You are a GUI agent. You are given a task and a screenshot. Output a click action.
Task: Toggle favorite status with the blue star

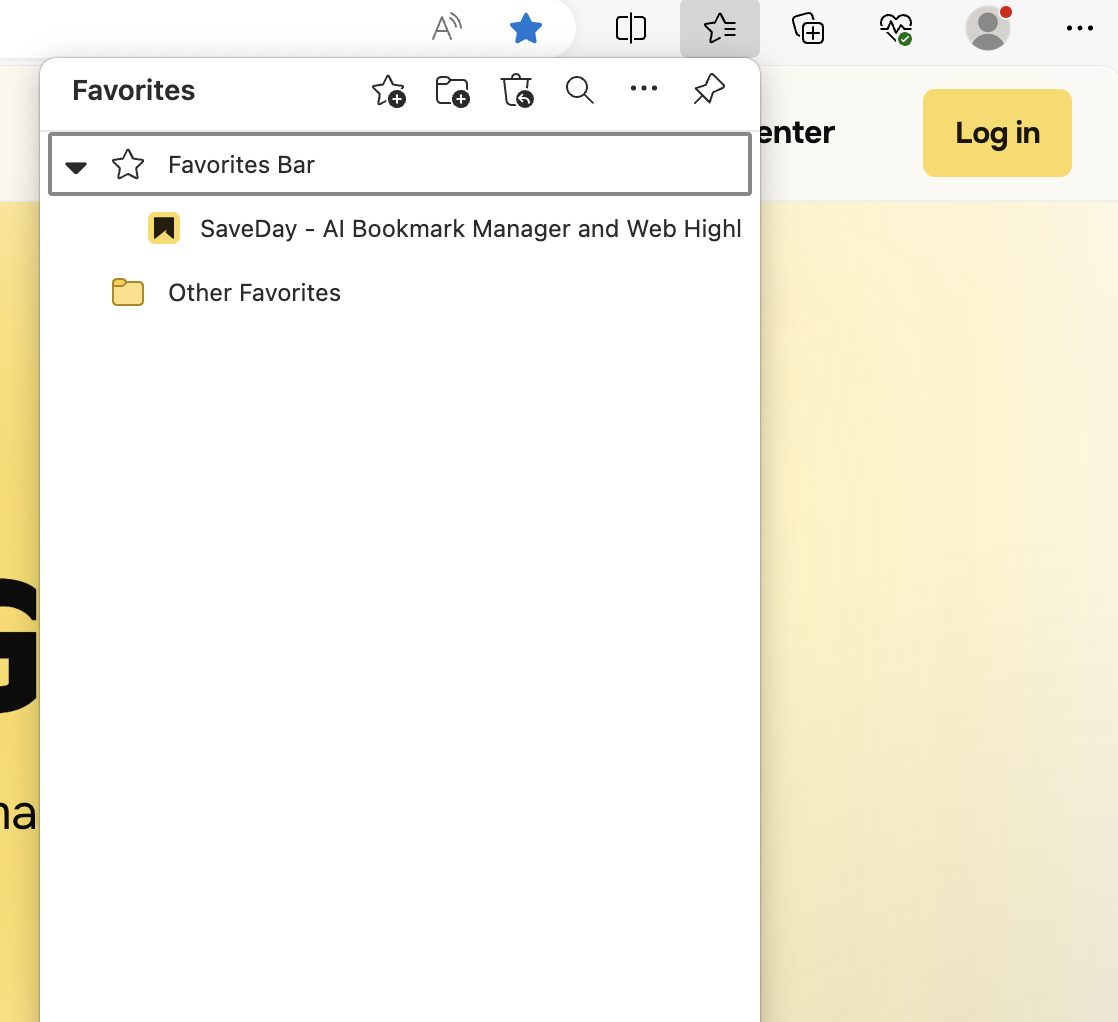[526, 28]
